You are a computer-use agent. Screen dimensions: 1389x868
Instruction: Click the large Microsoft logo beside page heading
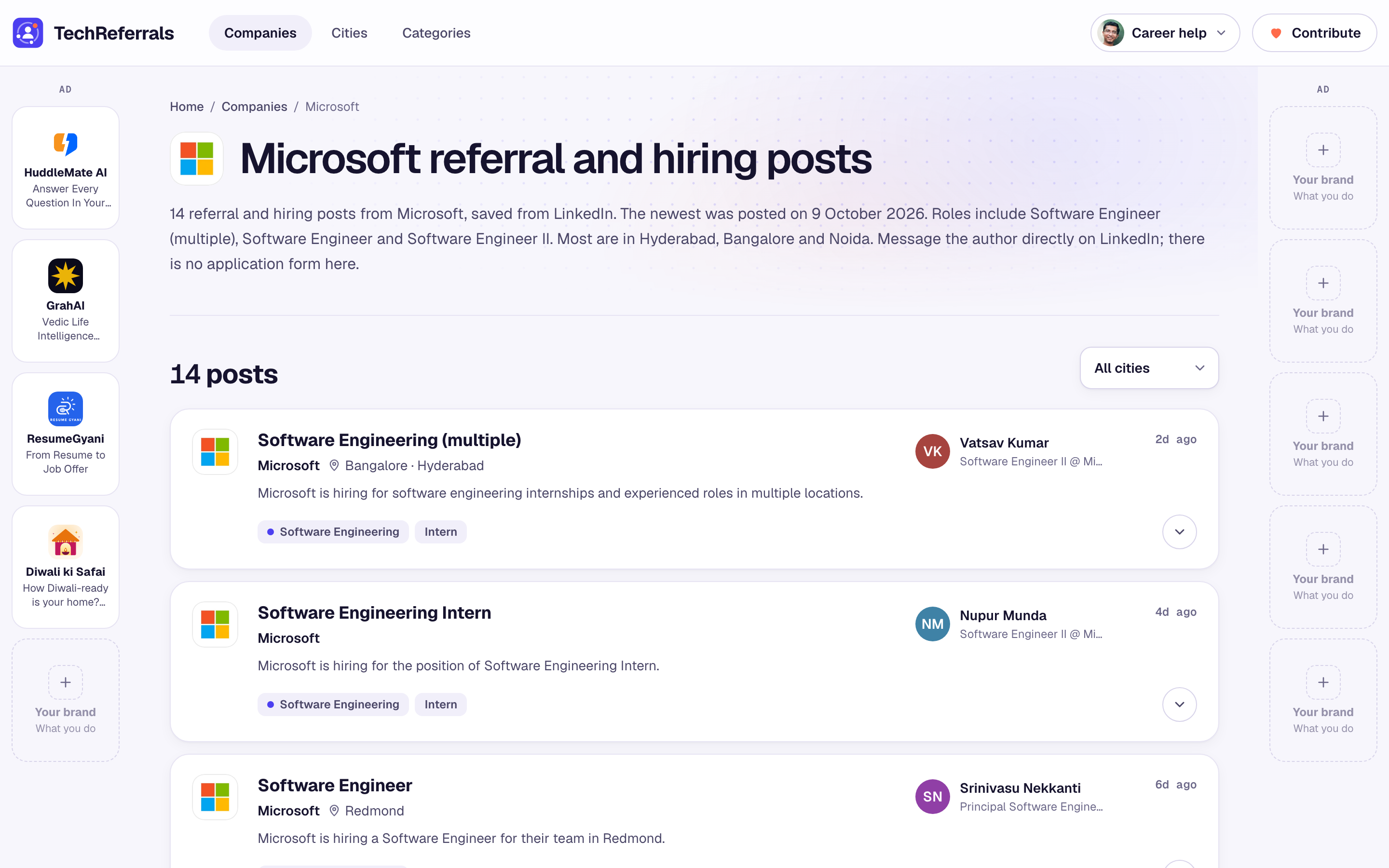[x=197, y=159]
